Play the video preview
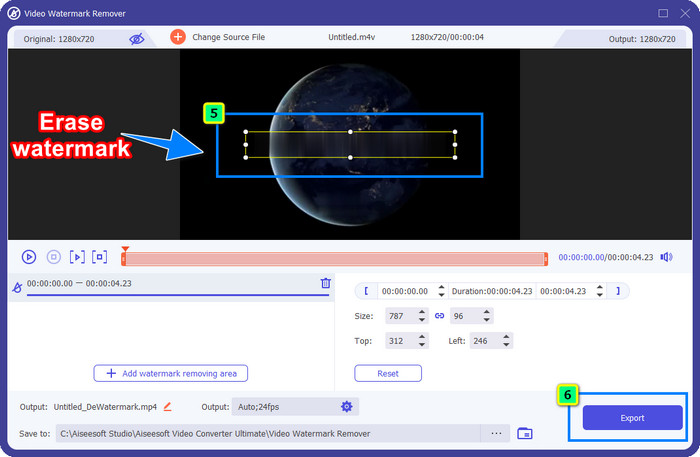This screenshot has height=457, width=700. tap(29, 257)
